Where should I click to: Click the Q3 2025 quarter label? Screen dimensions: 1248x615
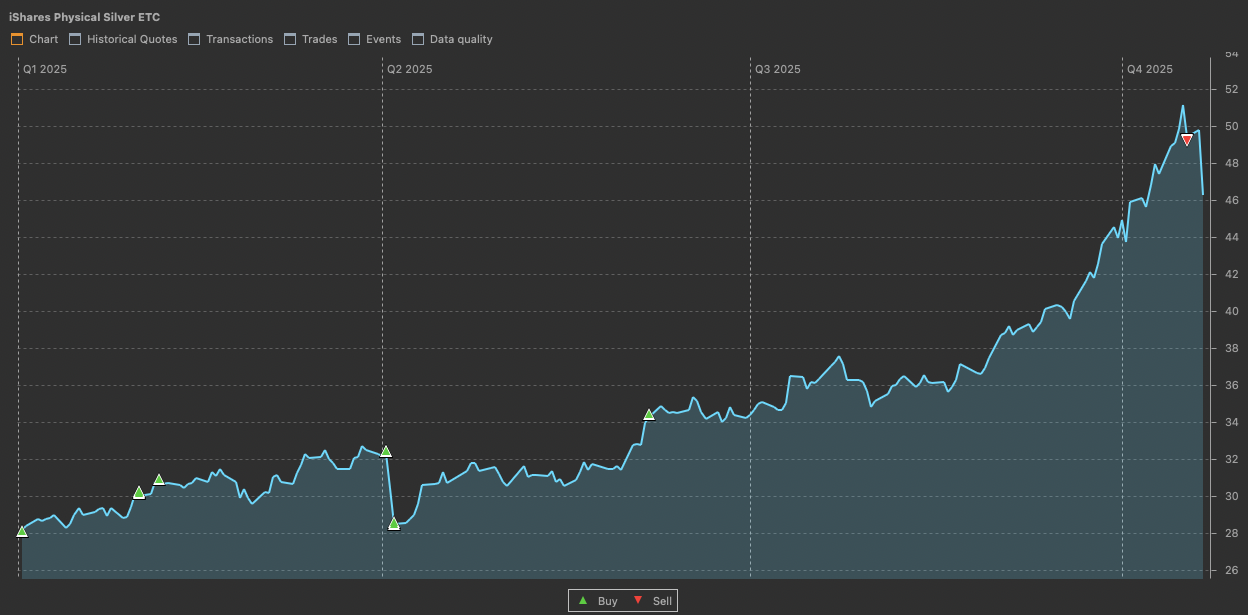777,69
